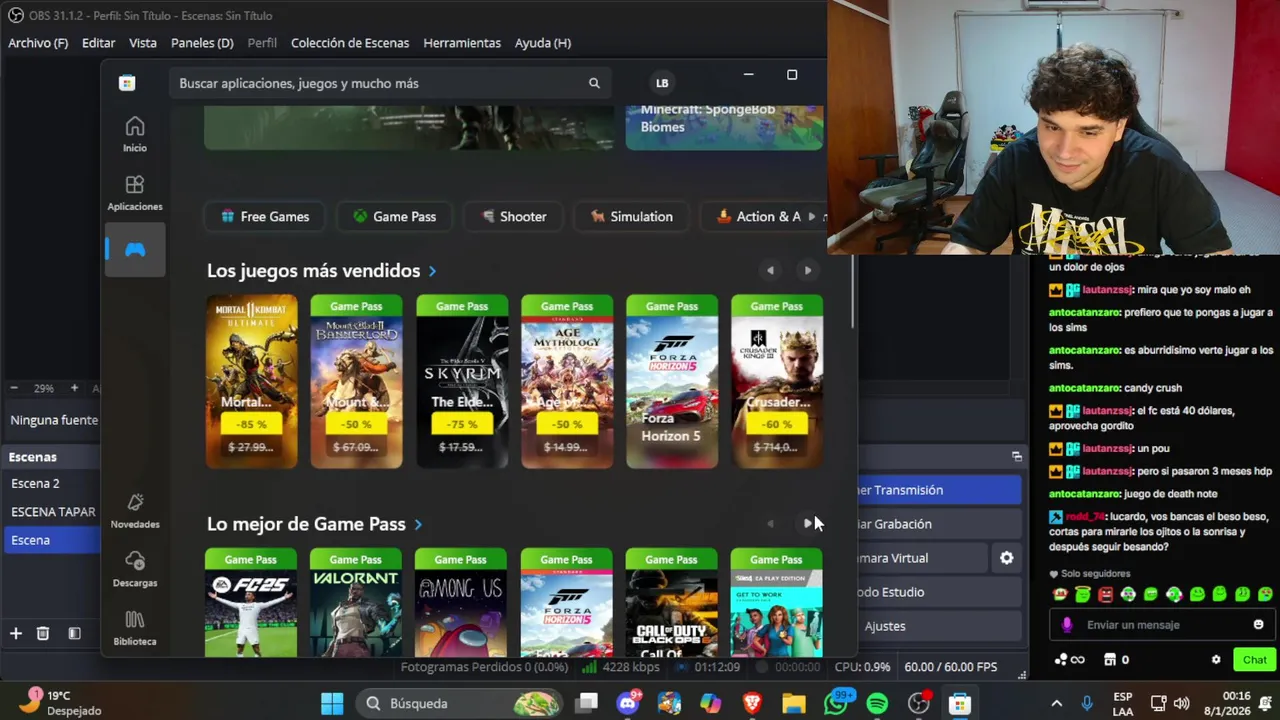Add a new scene in OBS

tap(16, 633)
